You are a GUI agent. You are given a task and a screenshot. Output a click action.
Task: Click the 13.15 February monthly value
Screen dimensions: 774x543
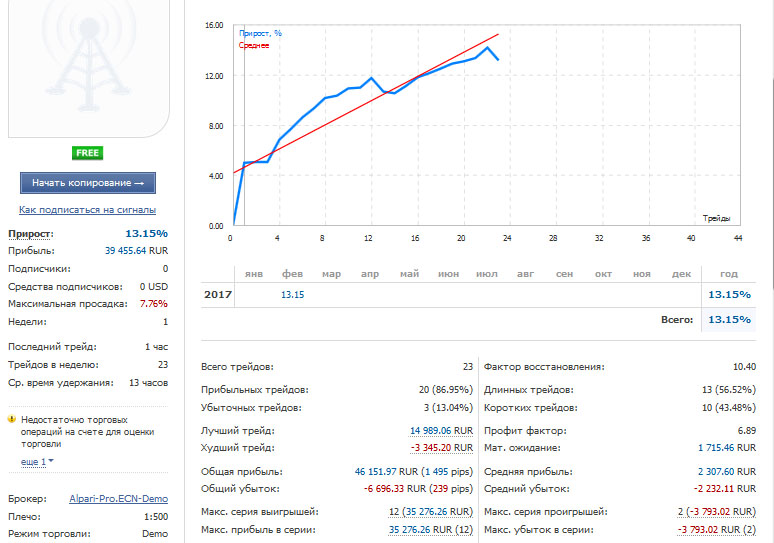[292, 295]
